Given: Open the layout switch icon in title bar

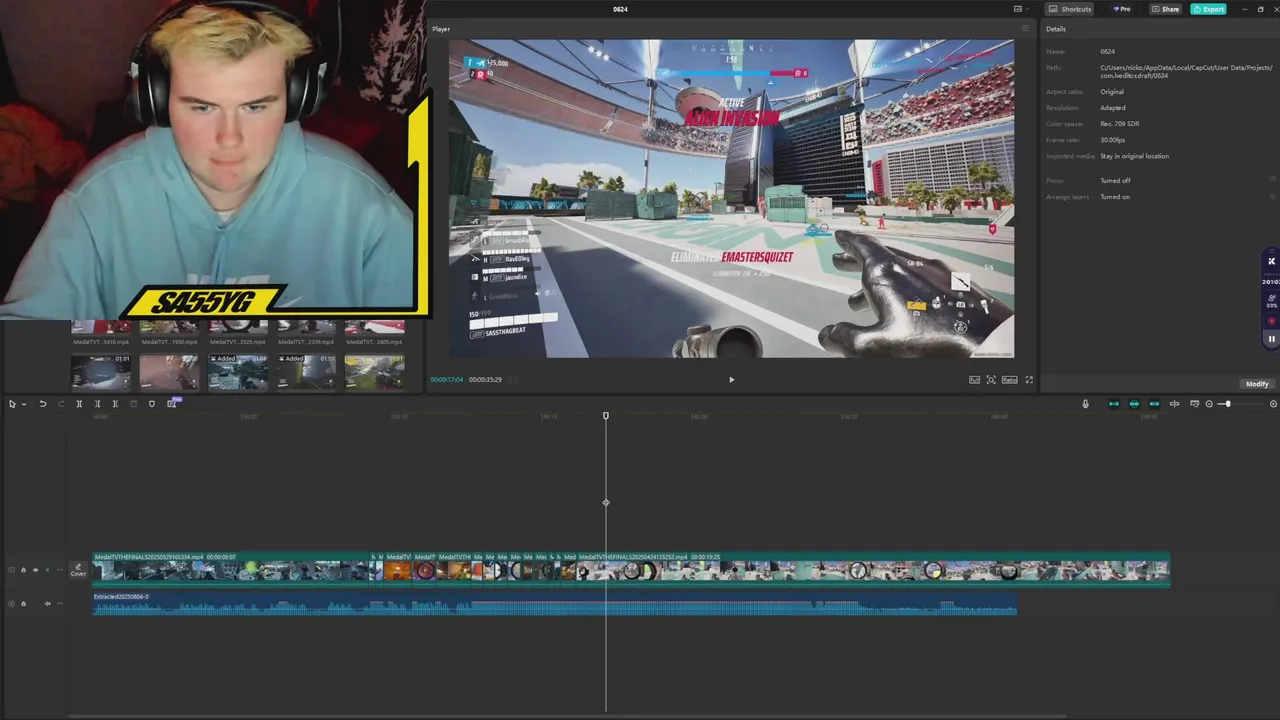Looking at the screenshot, I should 1019,9.
